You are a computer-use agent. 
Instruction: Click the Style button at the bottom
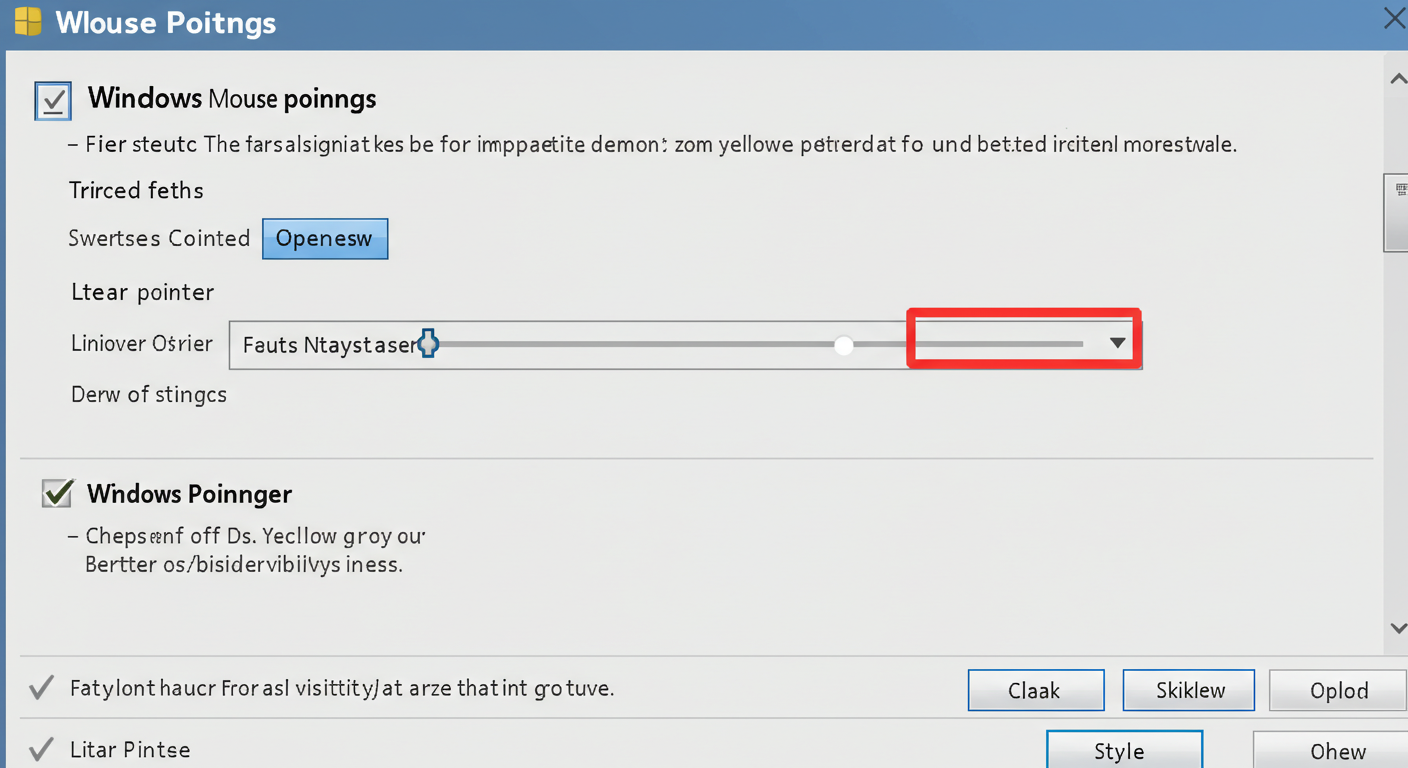(1123, 751)
